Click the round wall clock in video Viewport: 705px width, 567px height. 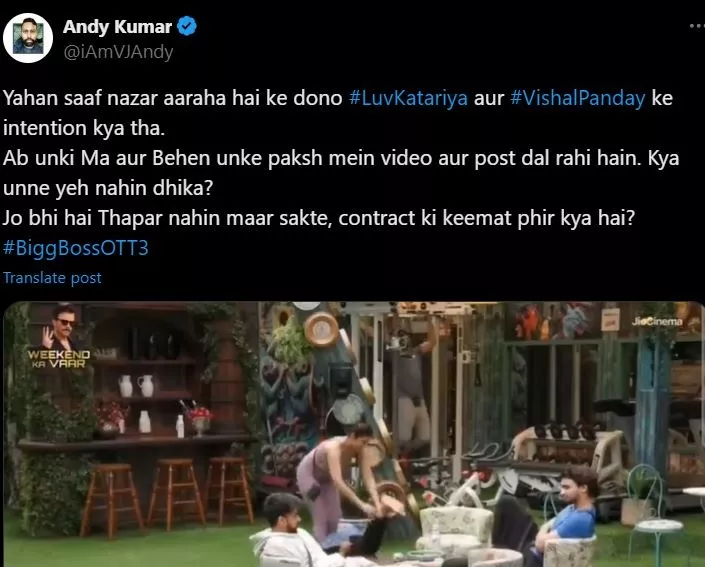click(x=321, y=330)
